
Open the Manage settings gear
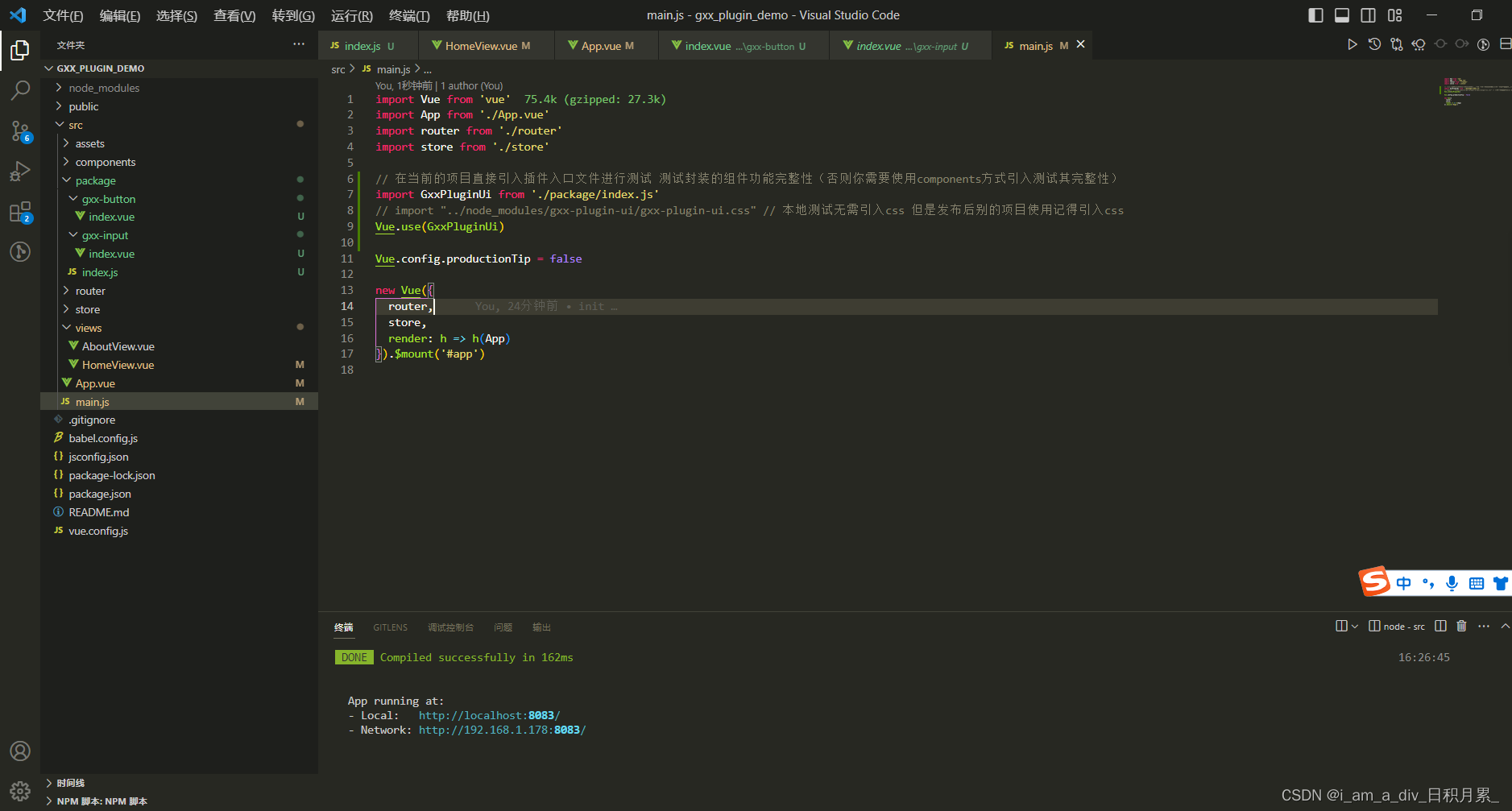pyautogui.click(x=20, y=791)
